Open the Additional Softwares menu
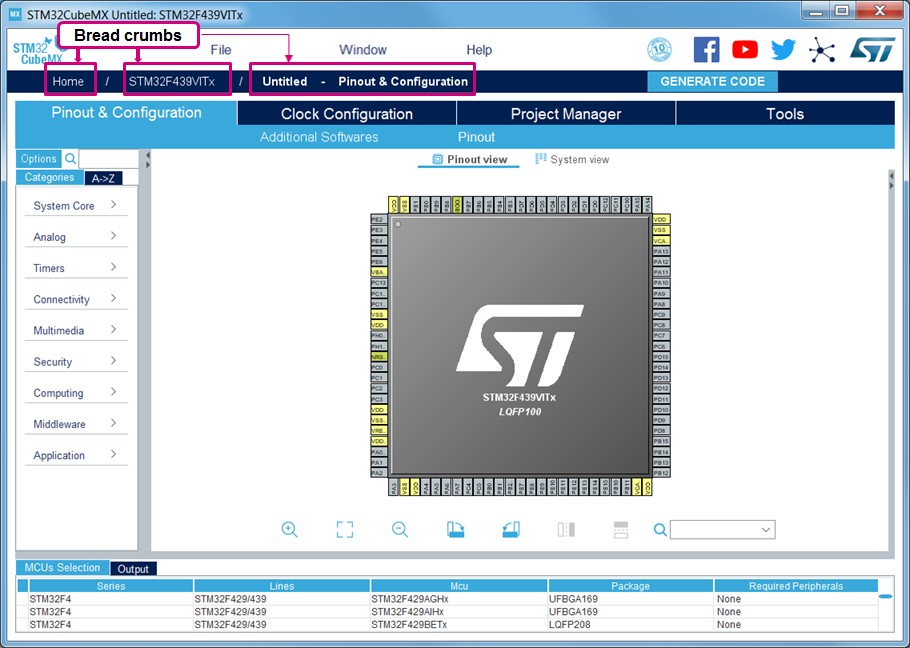The image size is (910, 648). point(319,137)
